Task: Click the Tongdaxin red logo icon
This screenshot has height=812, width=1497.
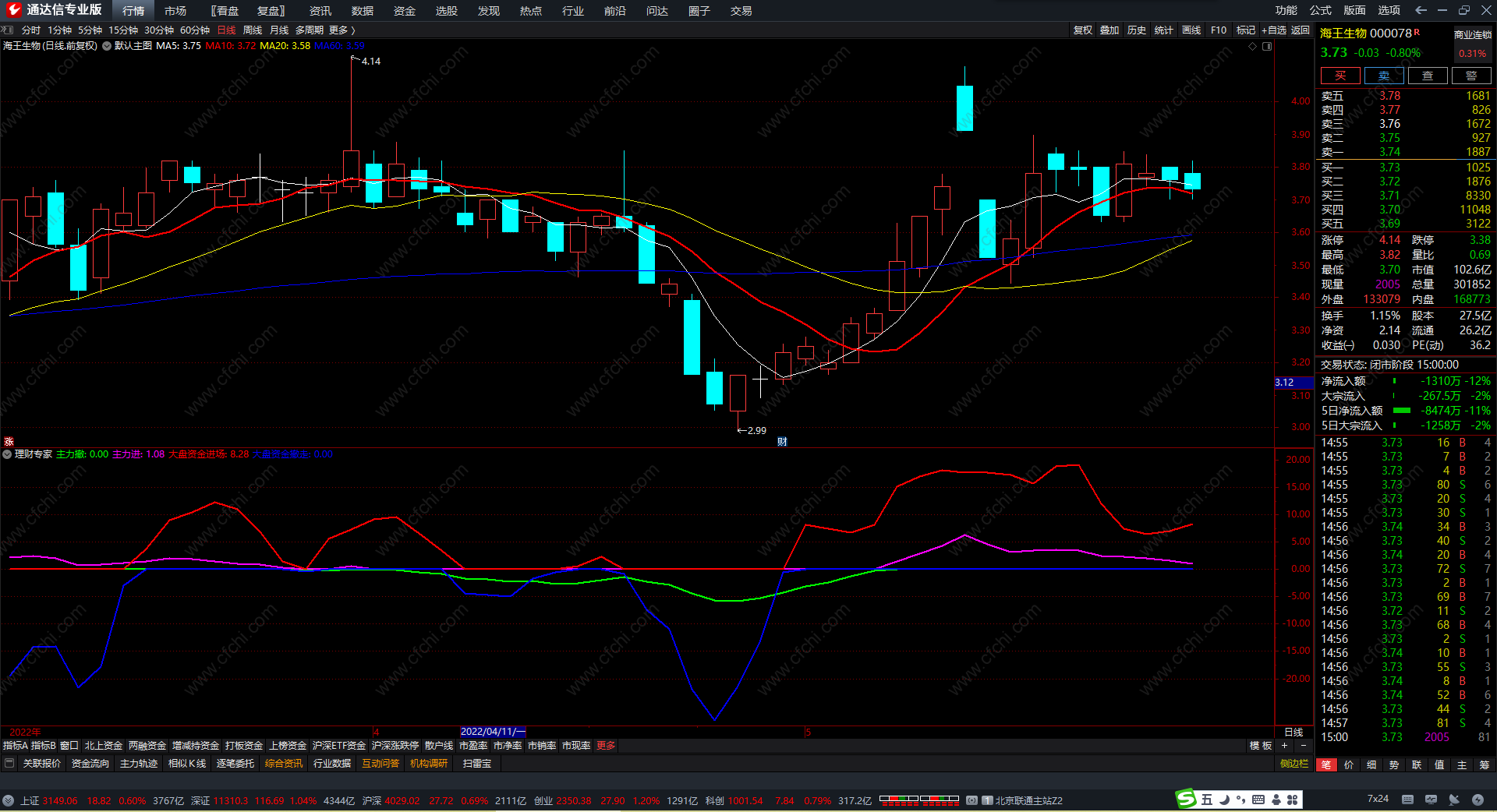Action: [13, 10]
